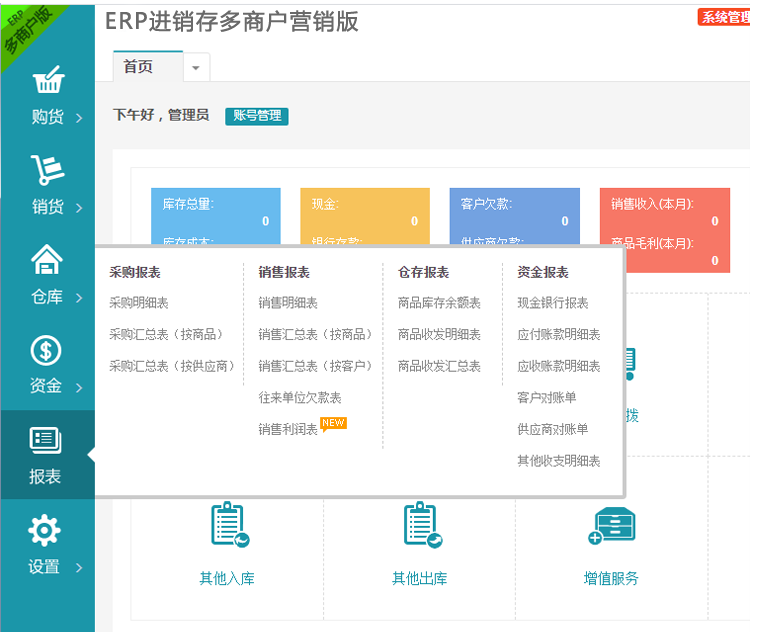764x632 pixels.
Task: Open 客户对账单 report
Action: click(x=547, y=398)
